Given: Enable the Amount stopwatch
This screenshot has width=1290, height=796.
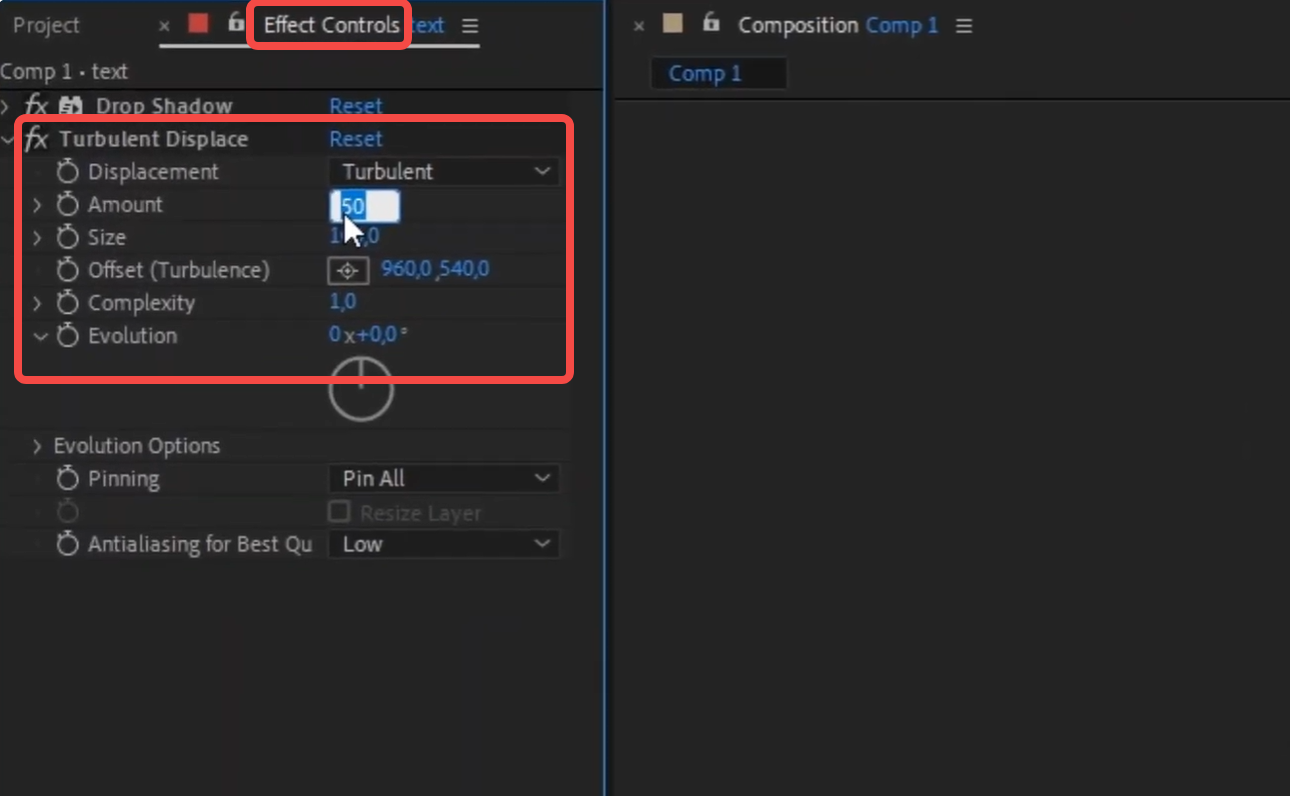Looking at the screenshot, I should point(67,205).
